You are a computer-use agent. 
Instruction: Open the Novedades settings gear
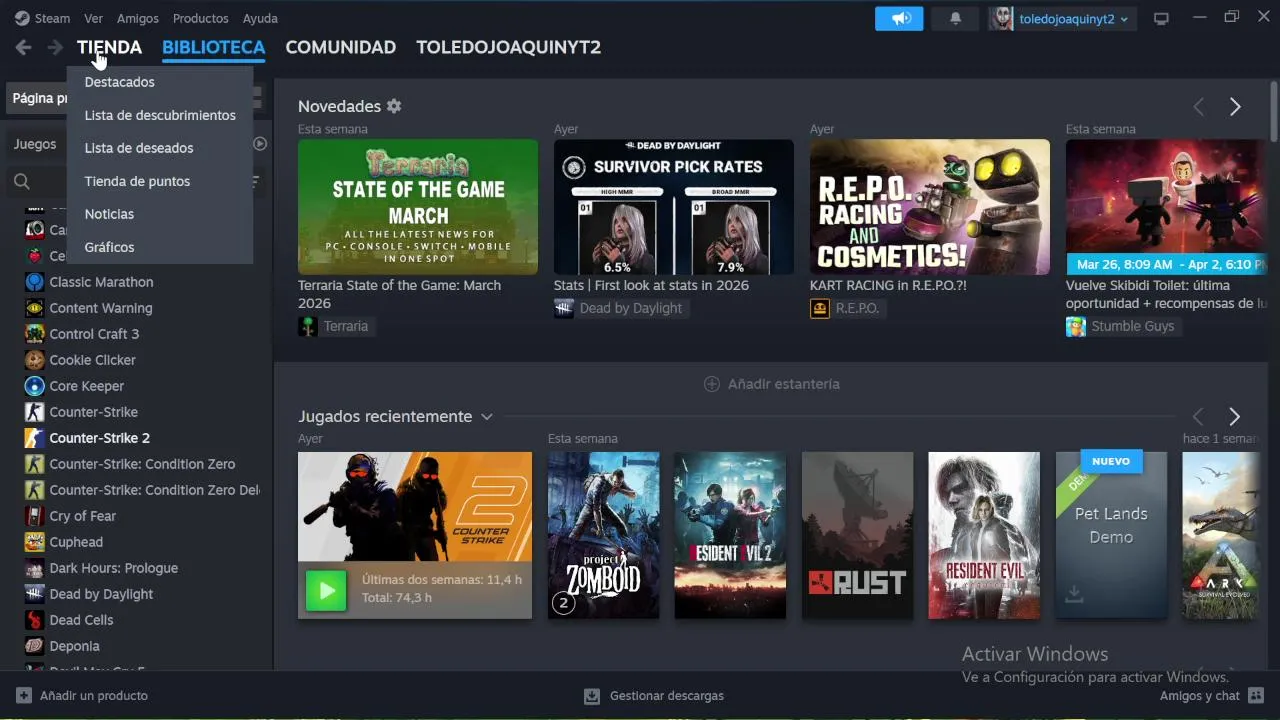click(394, 106)
